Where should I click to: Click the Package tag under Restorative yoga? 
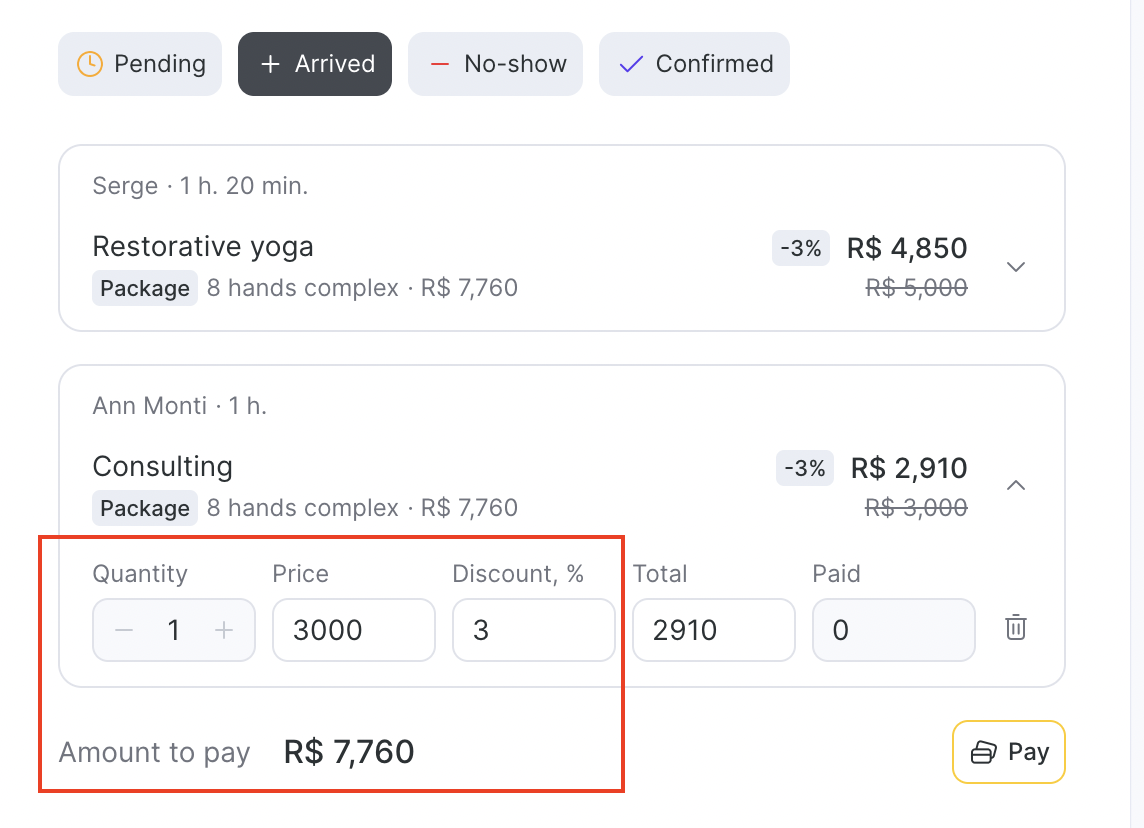point(145,288)
